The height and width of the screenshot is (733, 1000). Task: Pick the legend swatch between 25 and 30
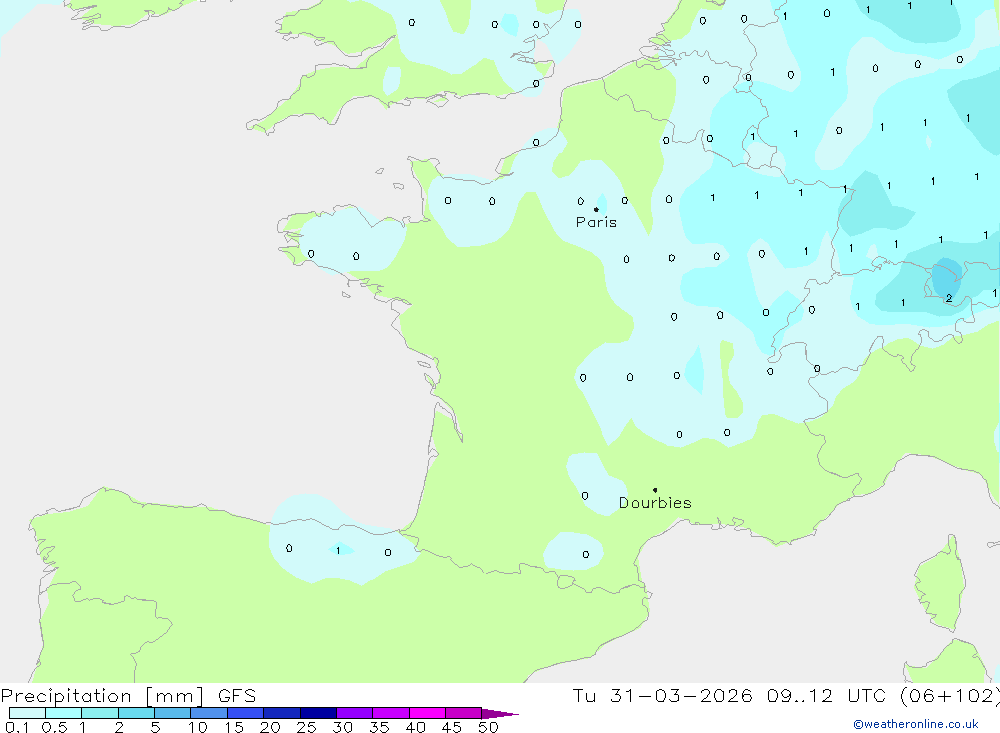pos(318,713)
